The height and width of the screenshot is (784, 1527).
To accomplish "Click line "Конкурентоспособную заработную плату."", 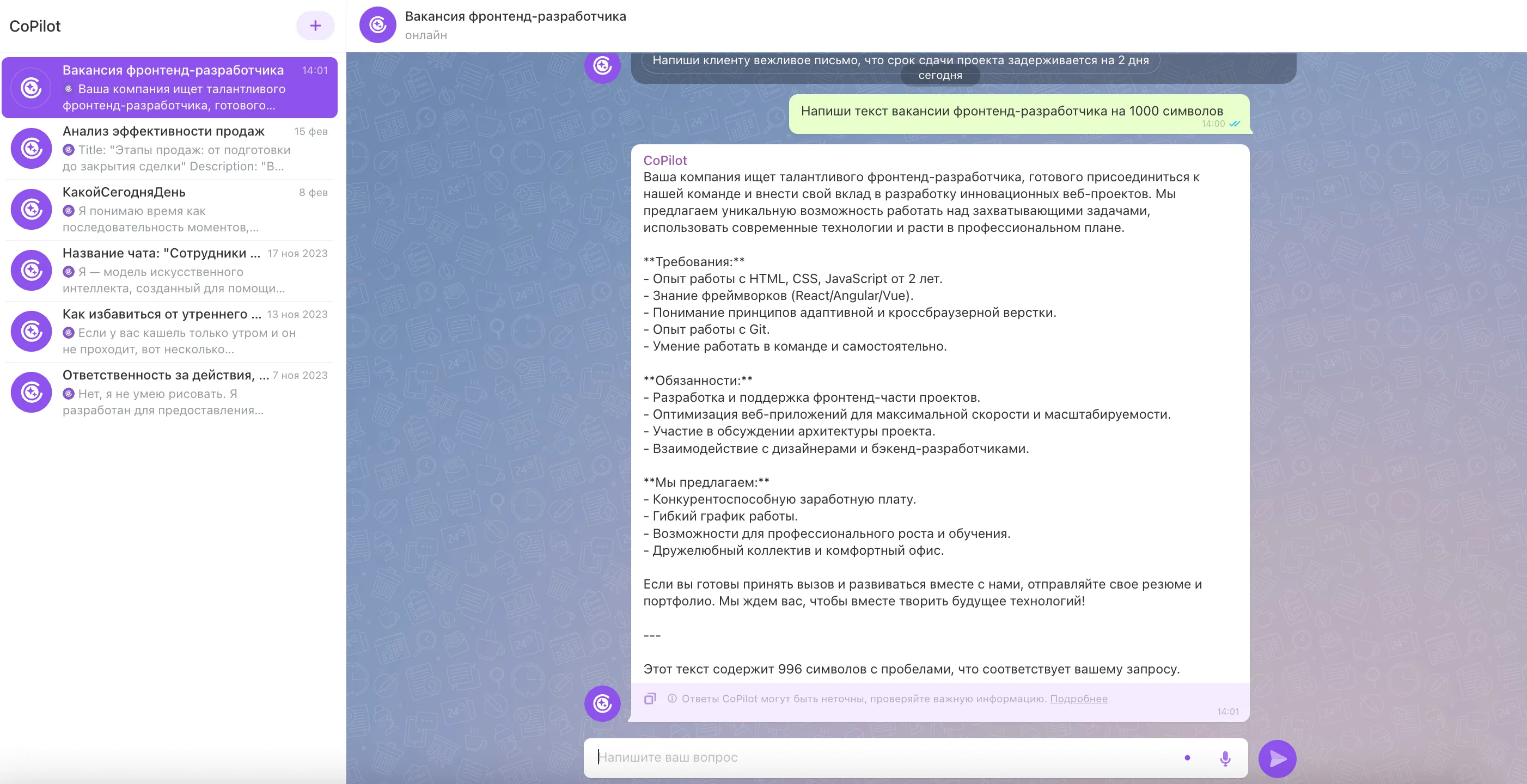I will tap(779, 499).
